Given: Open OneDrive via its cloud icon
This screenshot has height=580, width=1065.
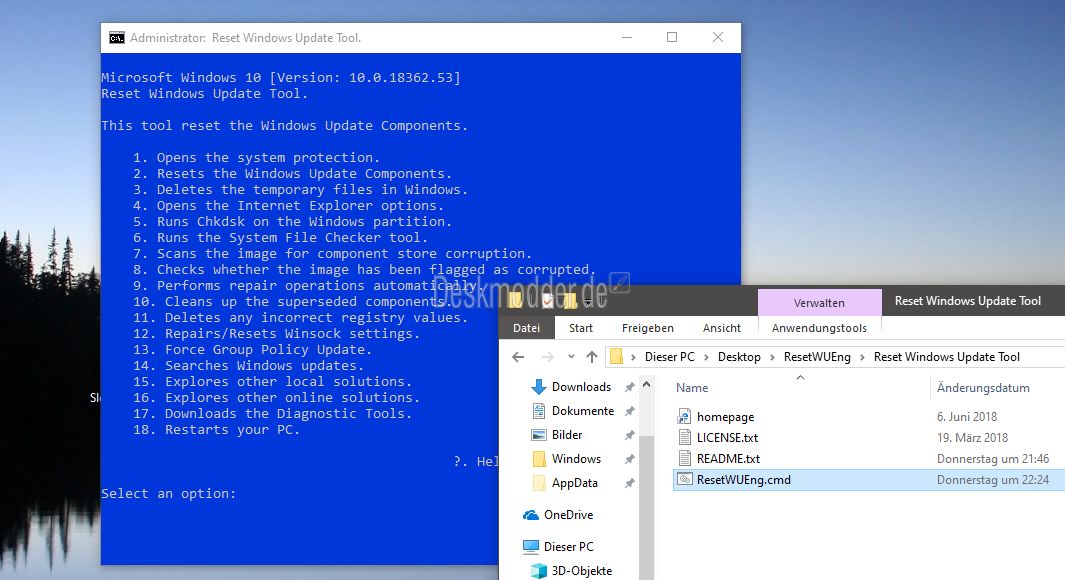Looking at the screenshot, I should [x=531, y=515].
